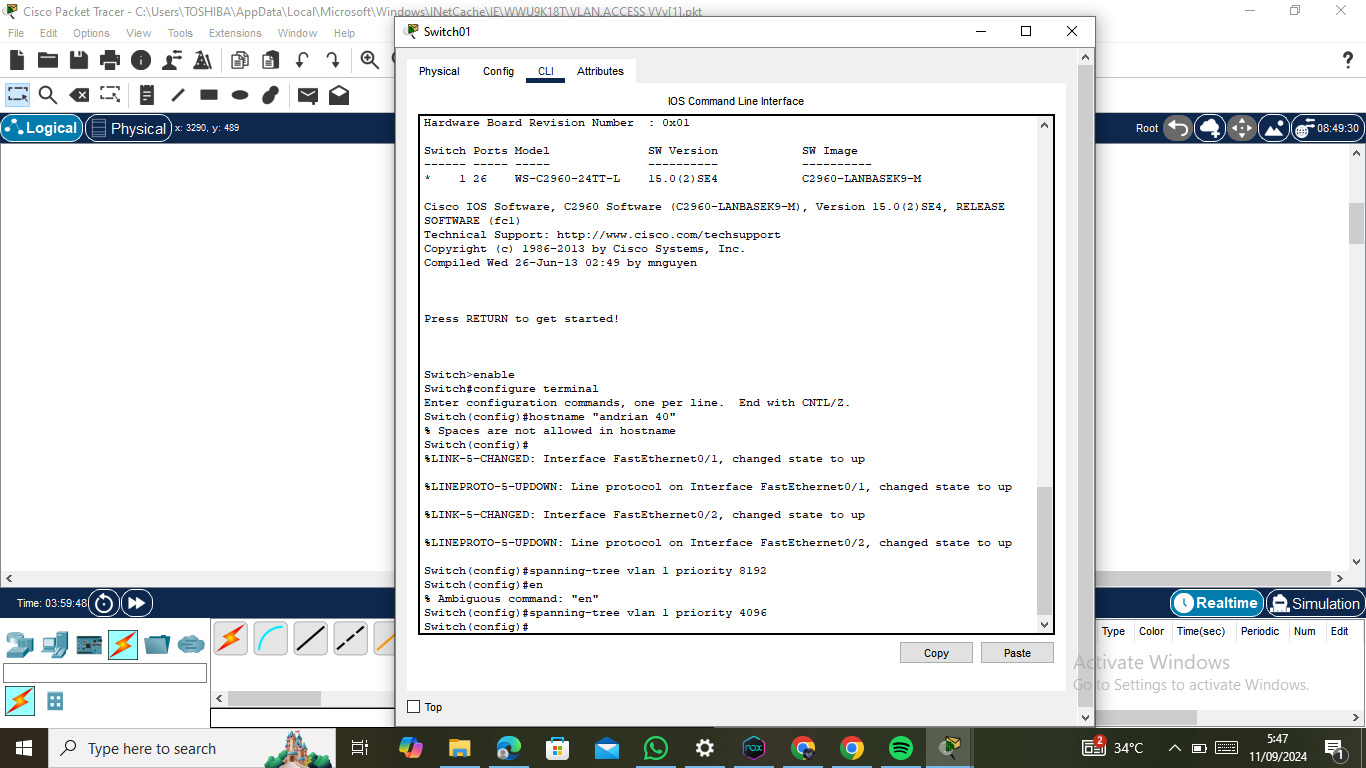
Task: Open the View menu
Action: coord(139,33)
